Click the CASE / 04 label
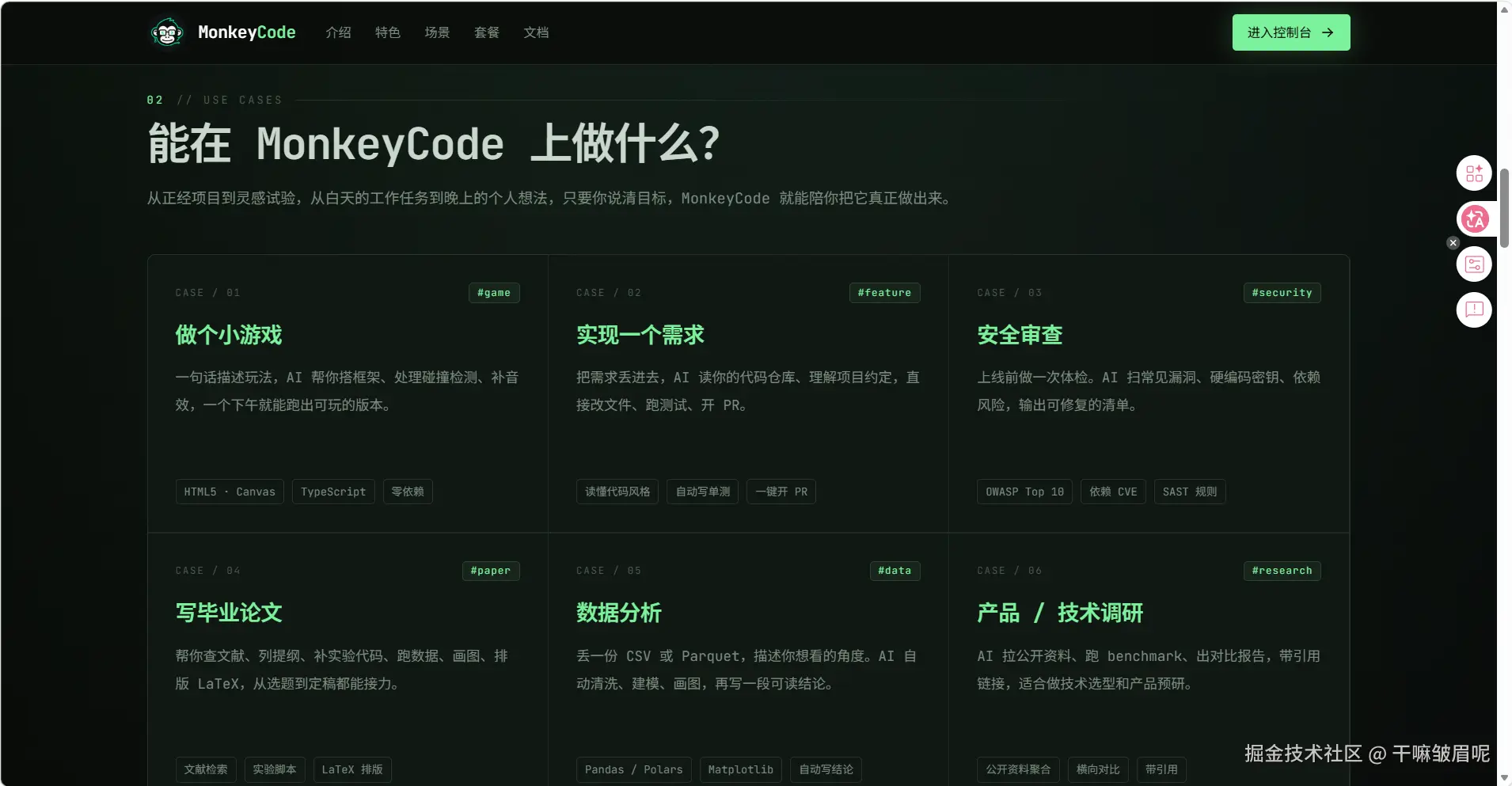Screen dimensions: 1512x786 pos(207,571)
